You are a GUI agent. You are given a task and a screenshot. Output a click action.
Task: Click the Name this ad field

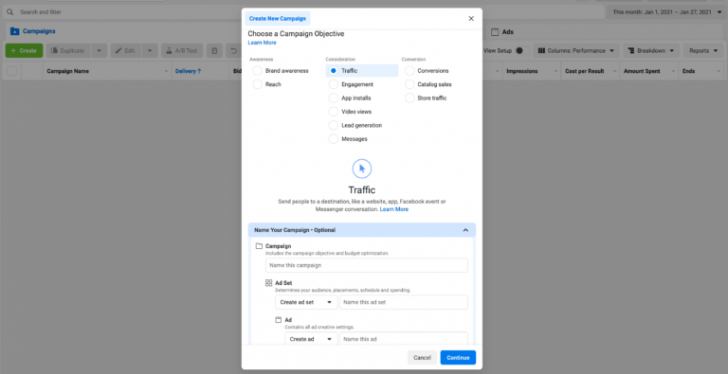(404, 339)
